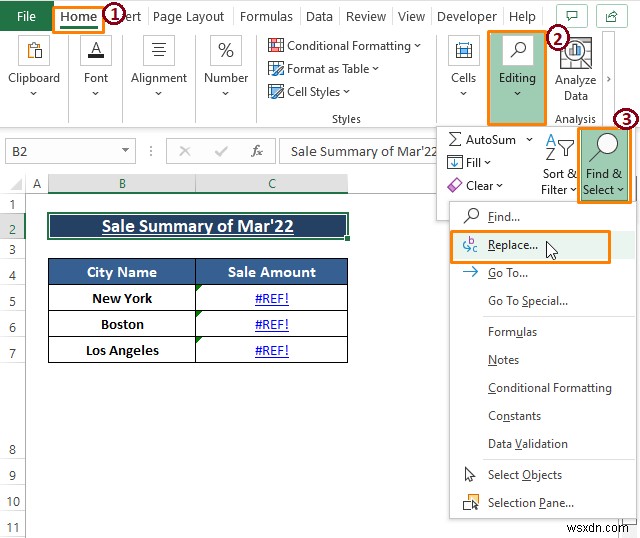Click the formula bar text field
The image size is (640, 538).
tap(358, 151)
